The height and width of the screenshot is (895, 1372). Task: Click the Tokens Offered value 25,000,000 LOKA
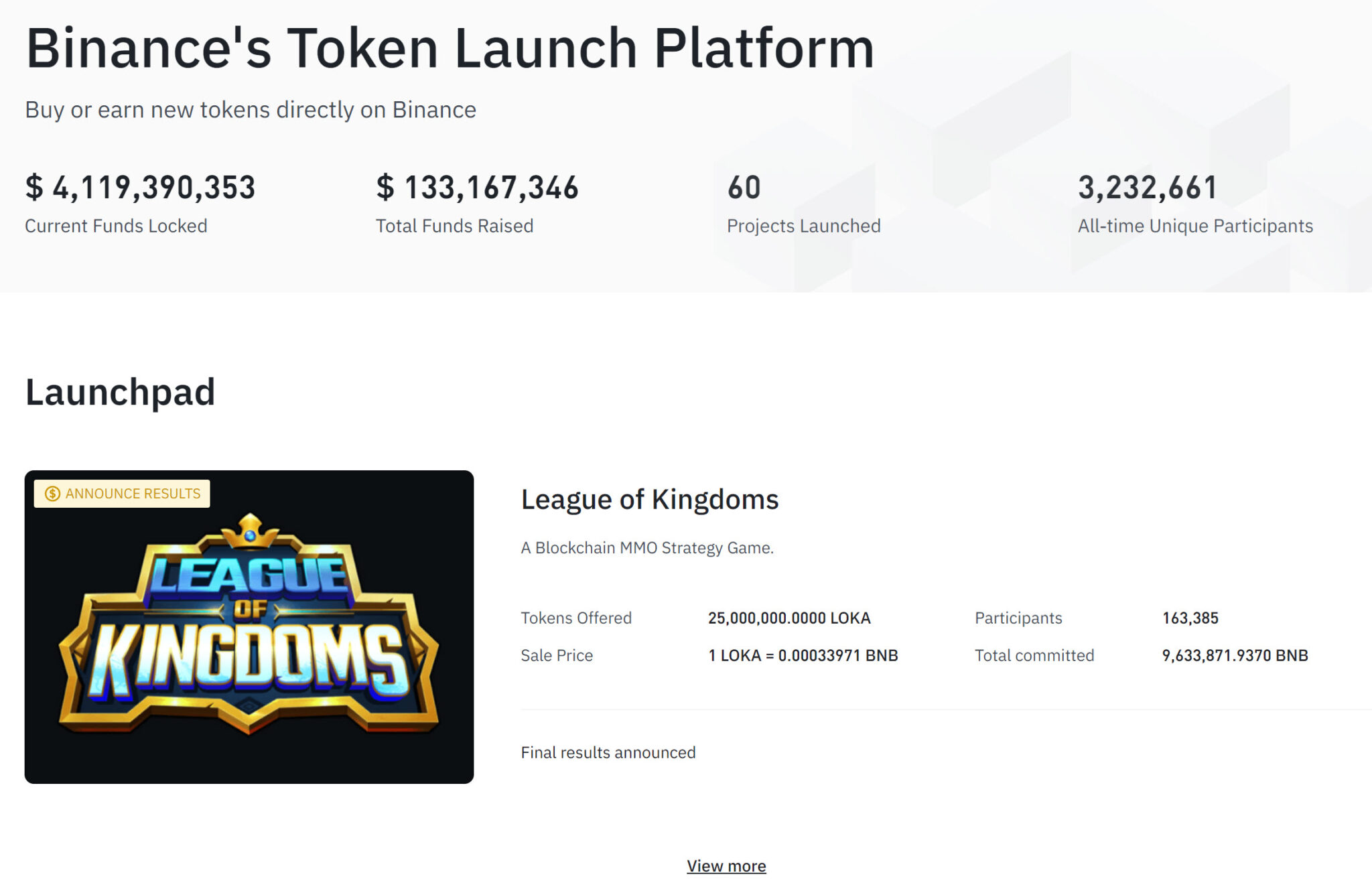tap(789, 618)
